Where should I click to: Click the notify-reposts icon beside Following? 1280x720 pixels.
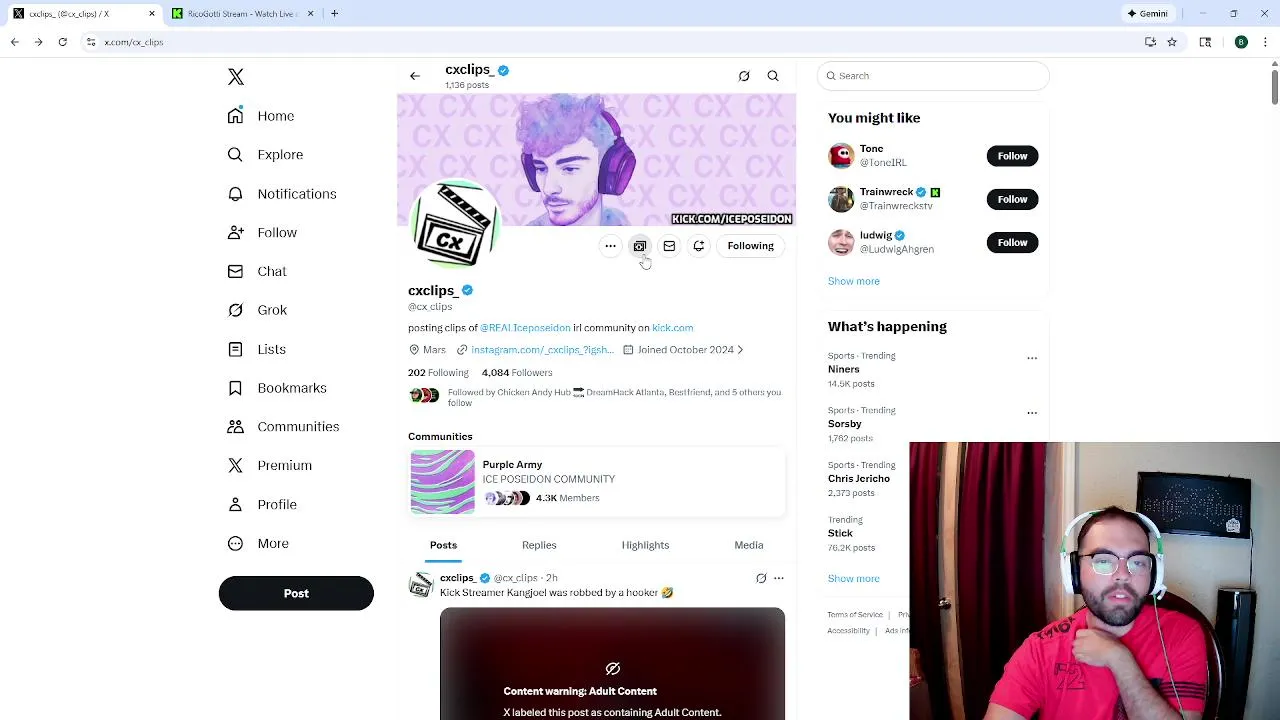(x=699, y=246)
